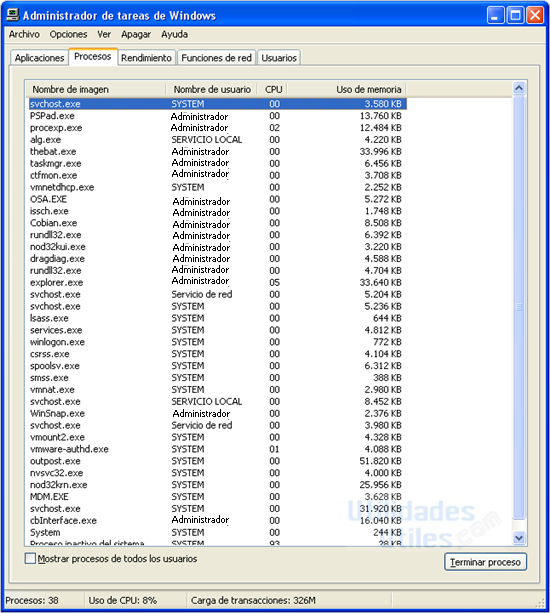Image resolution: width=550 pixels, height=613 pixels.
Task: Select the procexp.exe process
Action: (x=217, y=128)
